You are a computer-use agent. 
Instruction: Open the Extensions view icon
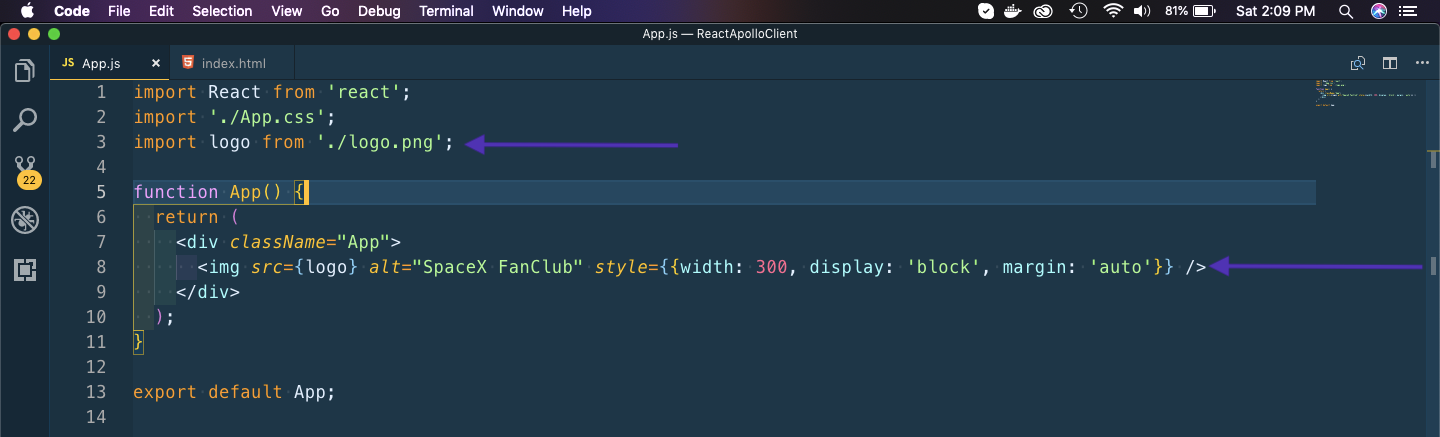point(24,270)
